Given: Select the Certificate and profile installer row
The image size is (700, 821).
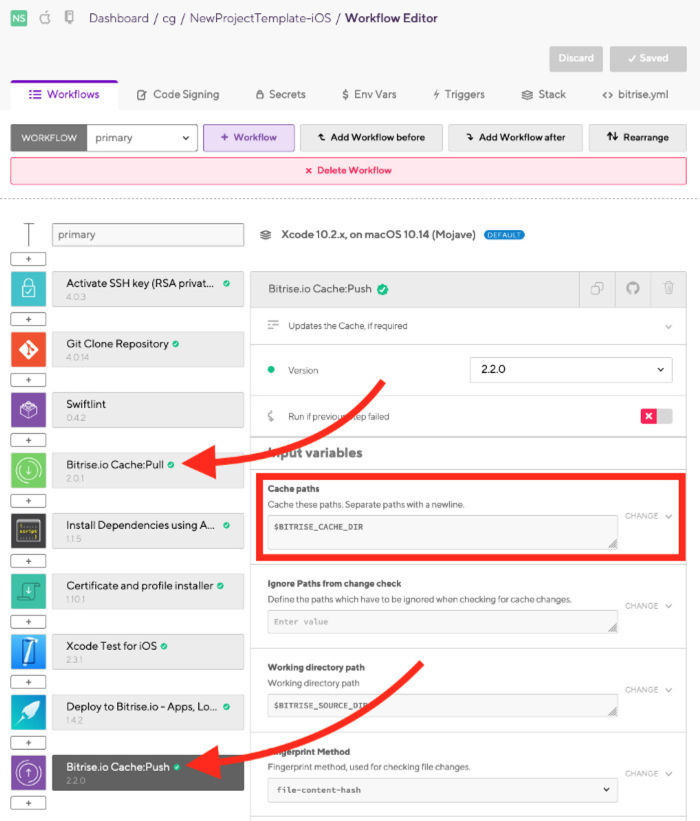Looking at the screenshot, I should tap(148, 591).
